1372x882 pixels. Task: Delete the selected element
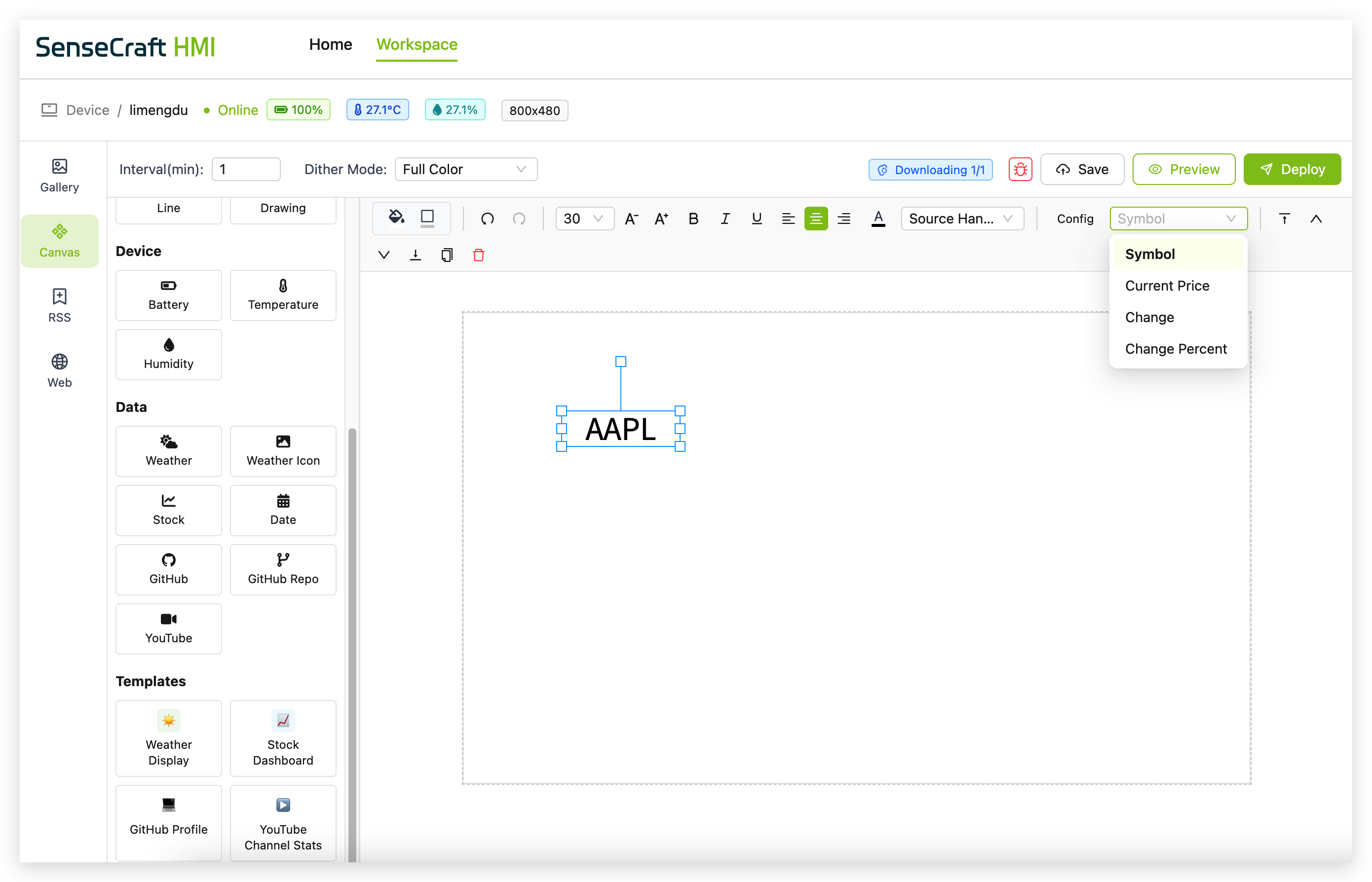coord(479,255)
